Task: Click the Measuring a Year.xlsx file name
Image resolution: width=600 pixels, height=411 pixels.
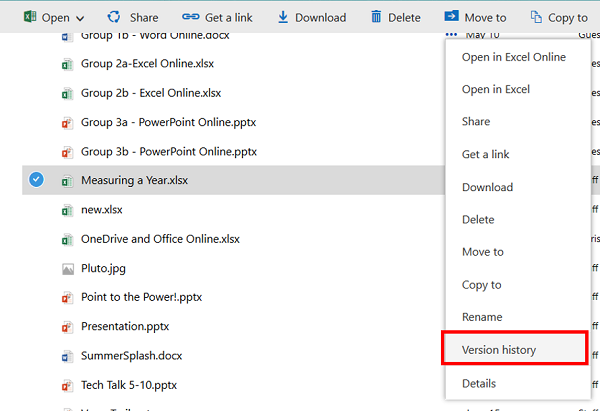Action: 134,180
